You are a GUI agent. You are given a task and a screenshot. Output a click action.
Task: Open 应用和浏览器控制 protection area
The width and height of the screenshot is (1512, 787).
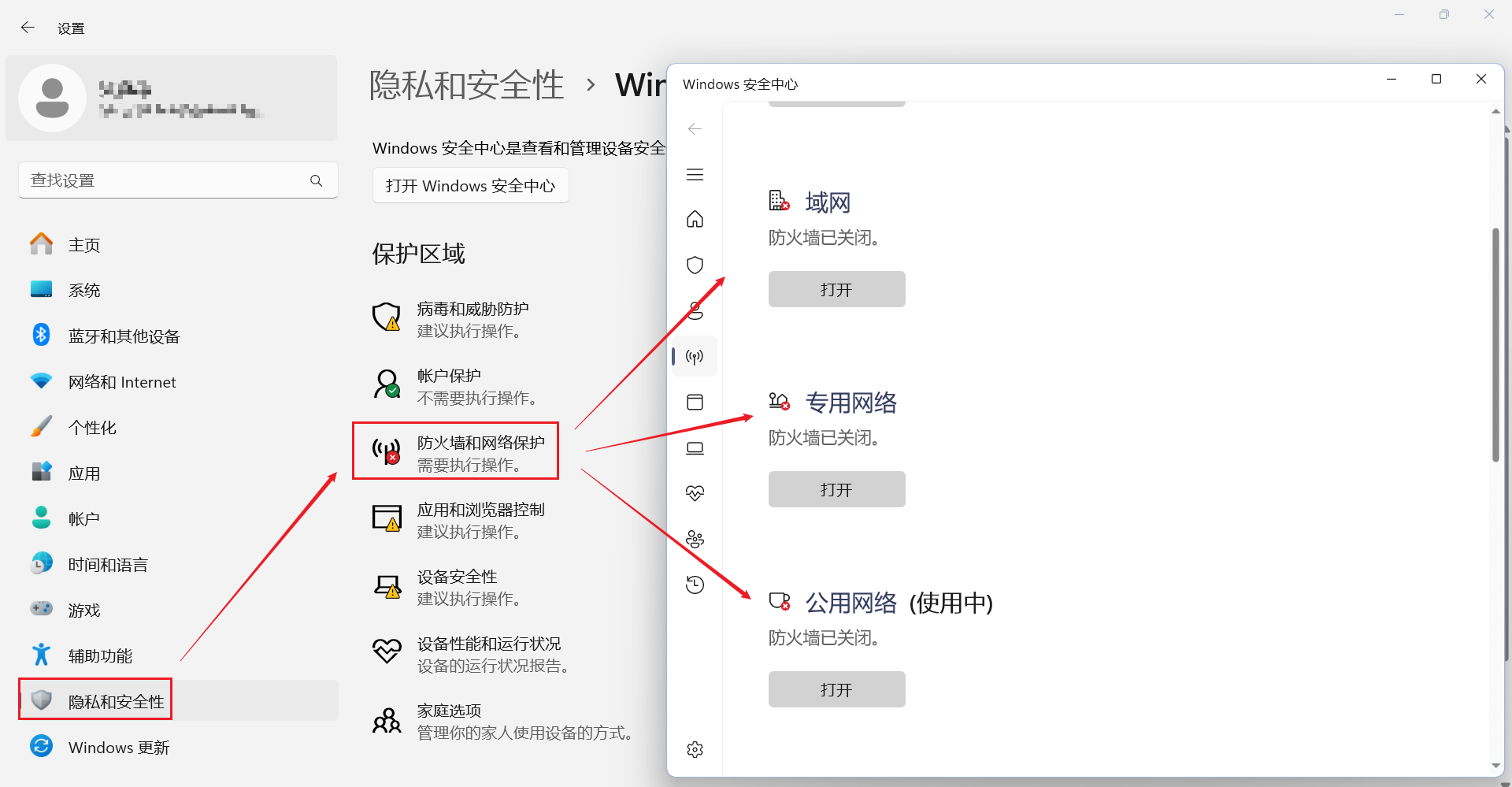tap(461, 519)
